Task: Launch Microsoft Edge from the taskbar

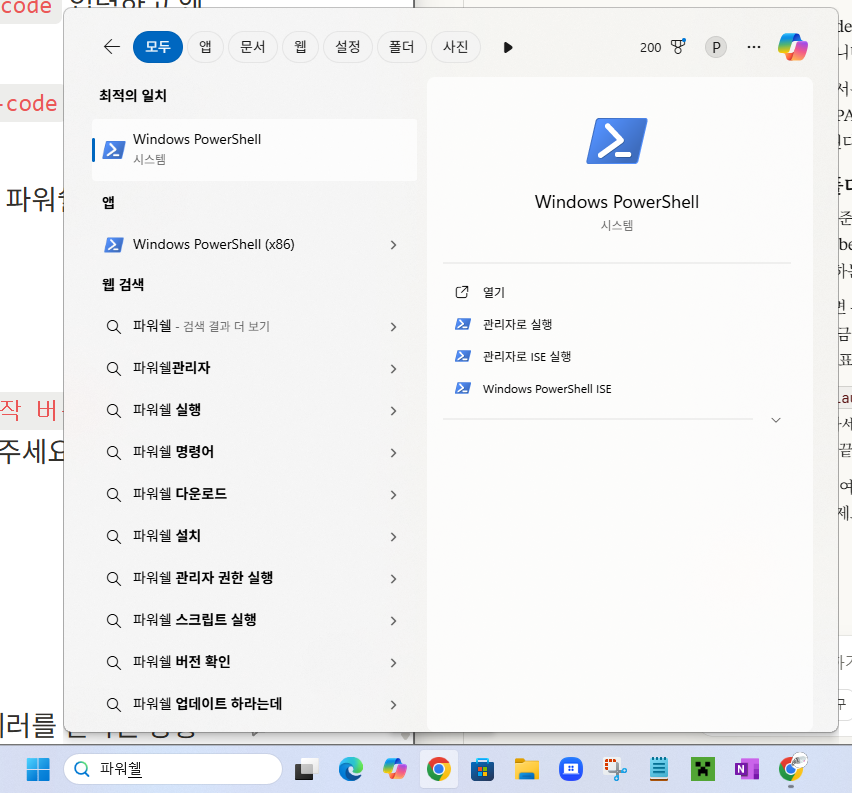Action: pos(350,769)
